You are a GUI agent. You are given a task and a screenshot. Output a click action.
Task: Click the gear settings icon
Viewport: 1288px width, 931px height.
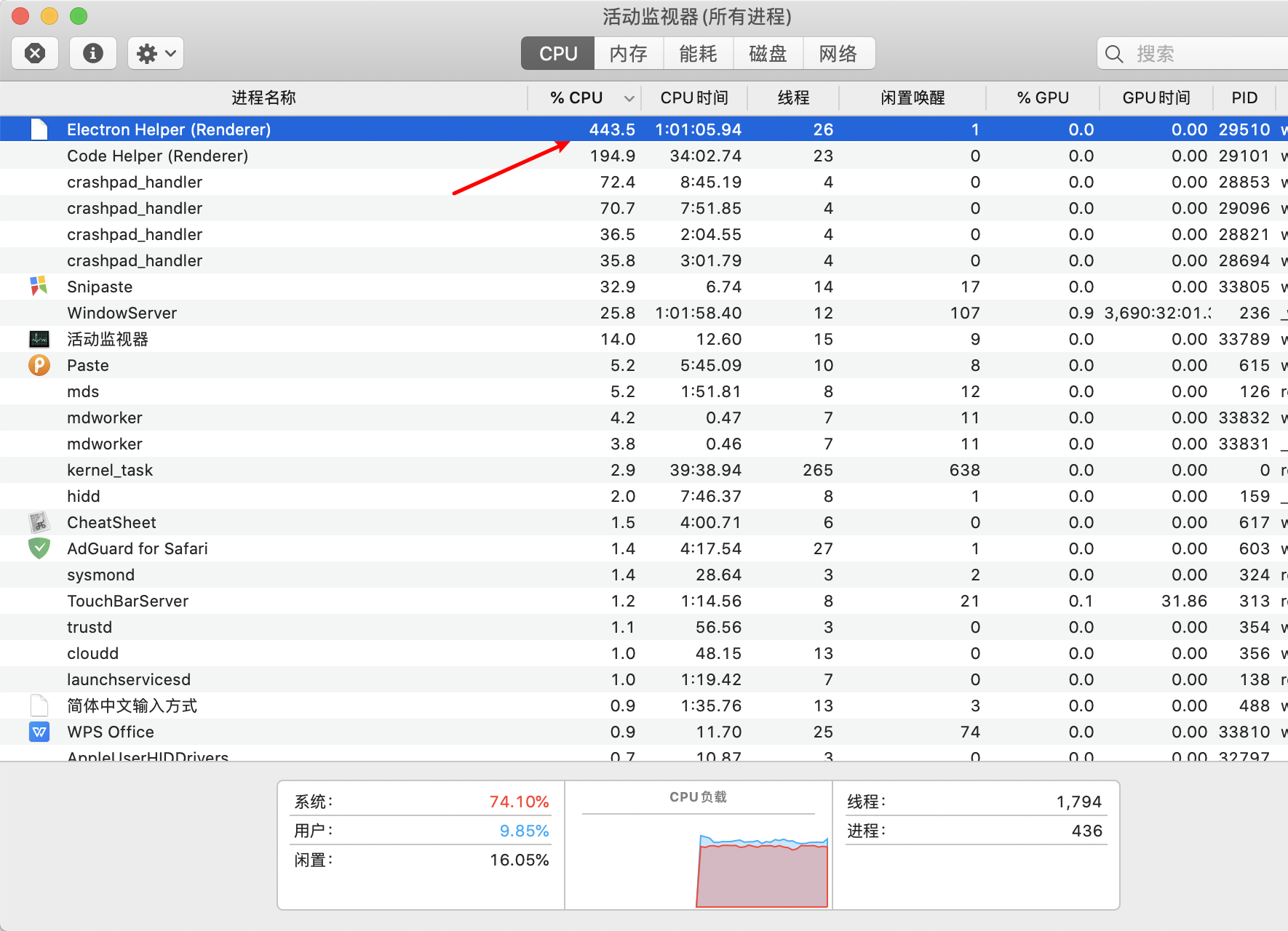point(148,52)
